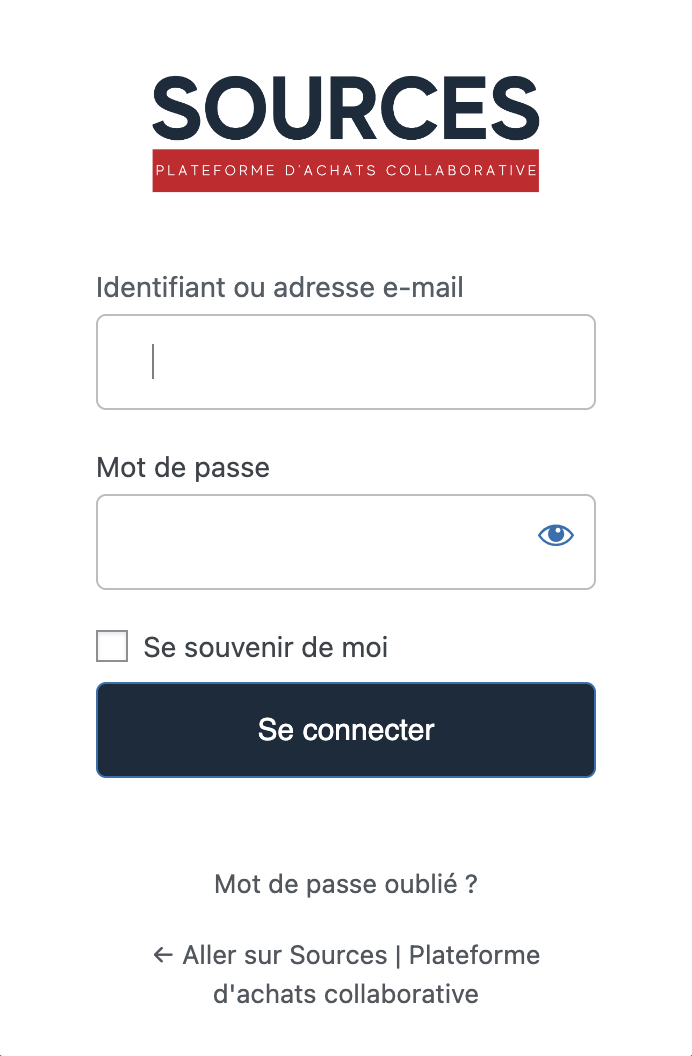Click the left arrow before Aller sur Sources
Image resolution: width=692 pixels, height=1056 pixels.
point(163,955)
